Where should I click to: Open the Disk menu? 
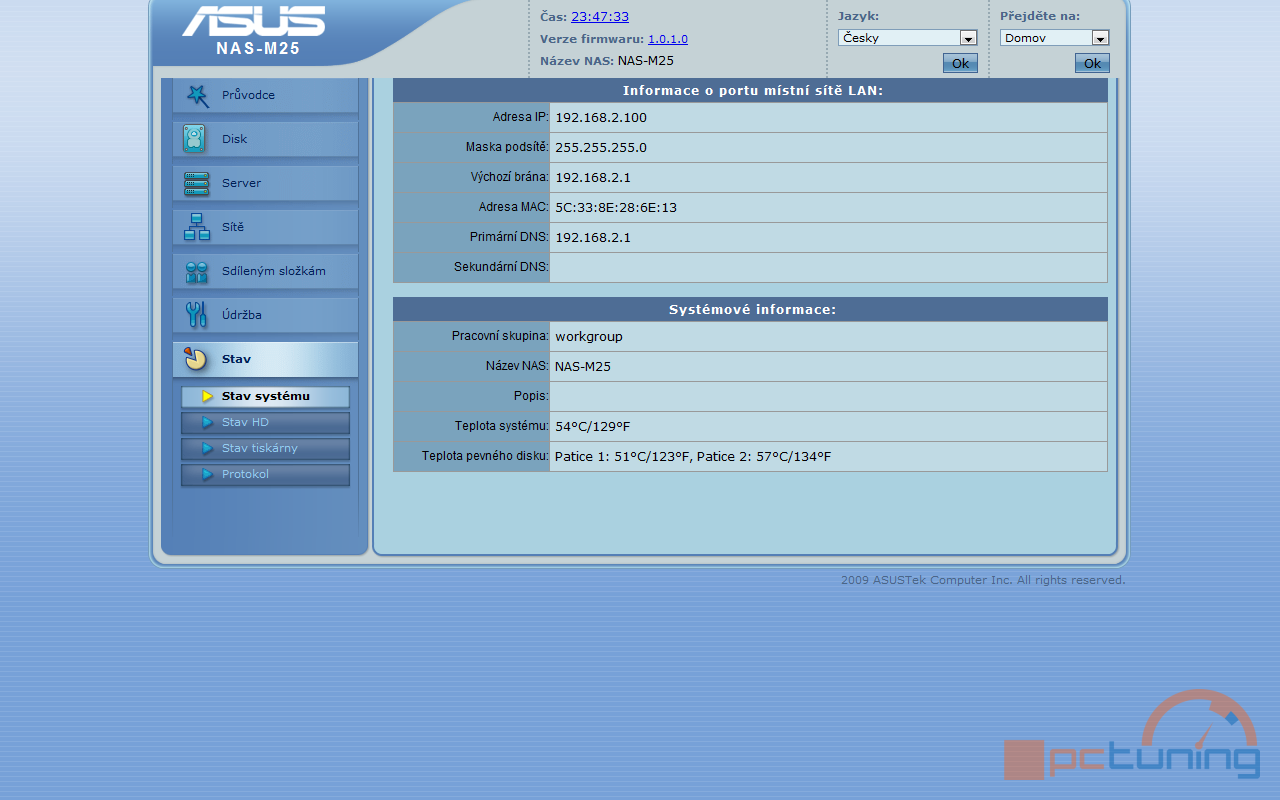(x=265, y=139)
